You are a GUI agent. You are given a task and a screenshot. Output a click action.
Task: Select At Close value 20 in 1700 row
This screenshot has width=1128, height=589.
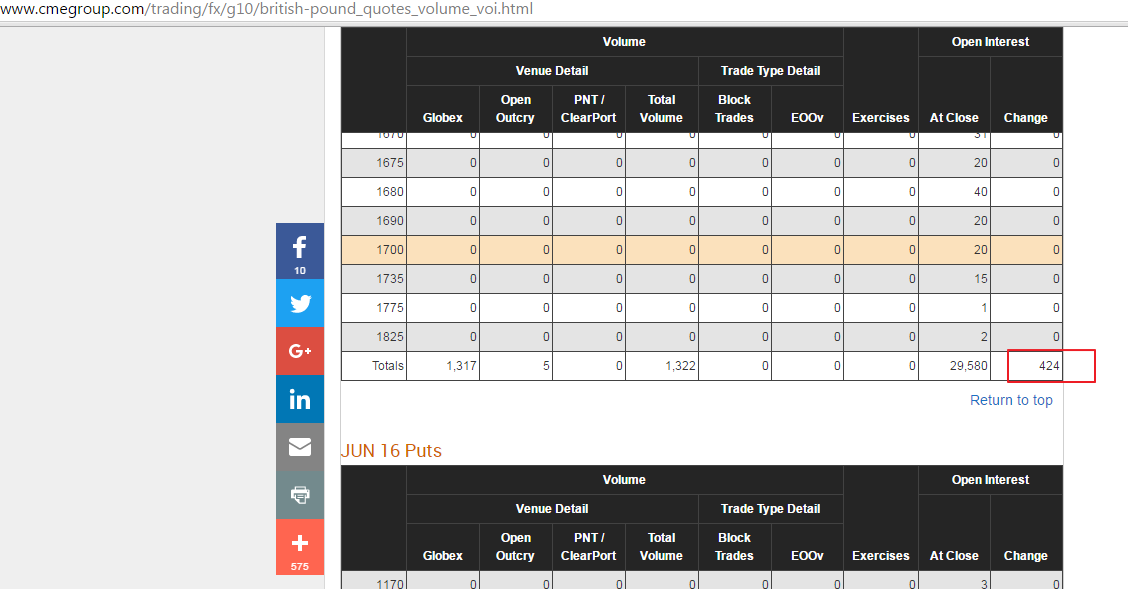(981, 250)
